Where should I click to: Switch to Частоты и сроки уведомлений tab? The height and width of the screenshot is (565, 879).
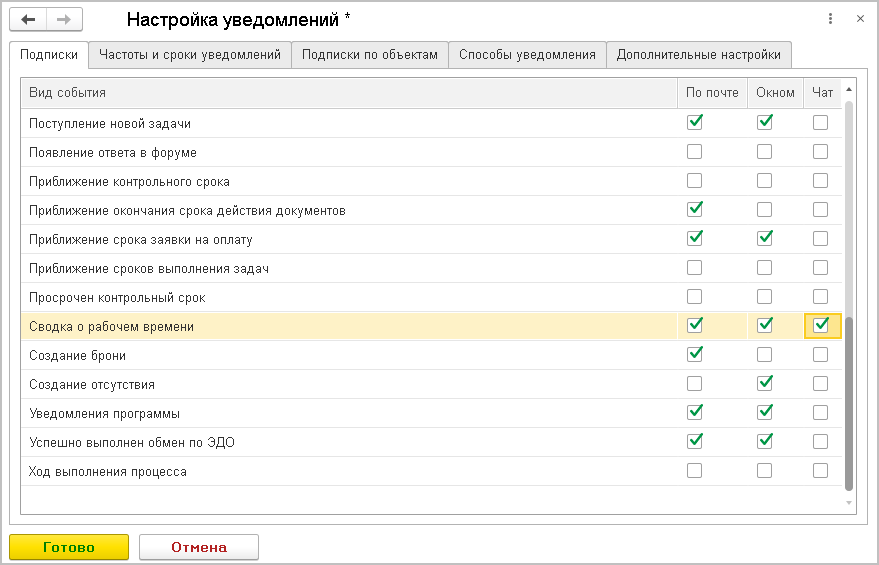[190, 55]
